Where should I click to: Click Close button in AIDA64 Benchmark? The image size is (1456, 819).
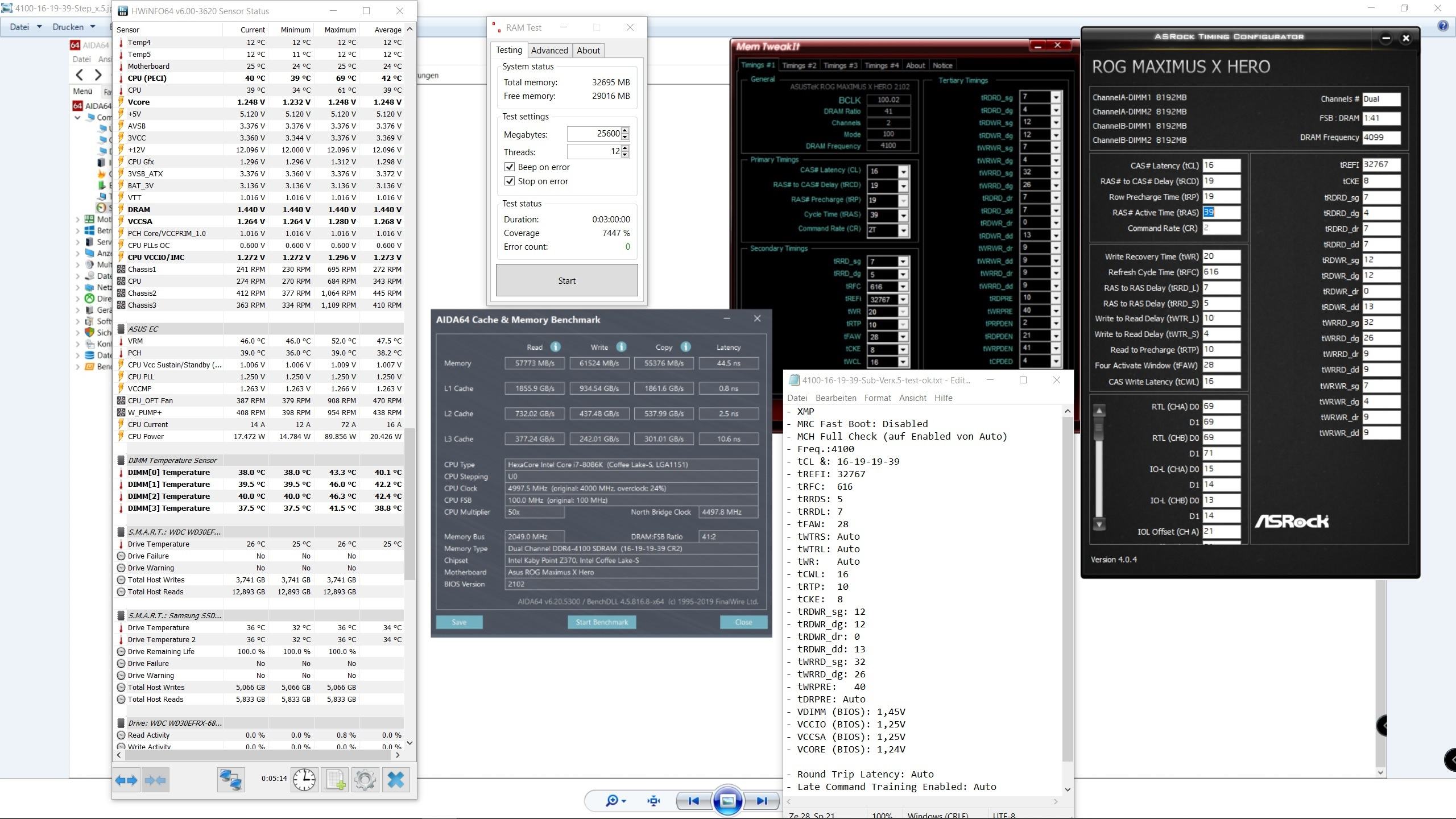coord(743,622)
